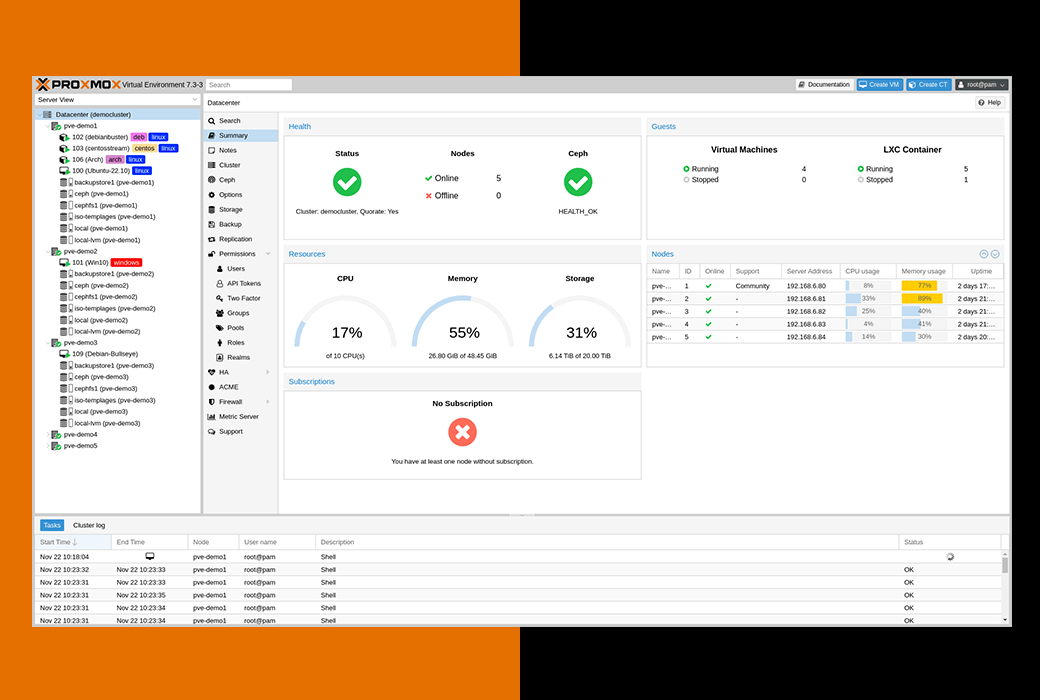Image resolution: width=1040 pixels, height=700 pixels.
Task: Collapse the pve-demo1 node in the tree
Action: 48,126
